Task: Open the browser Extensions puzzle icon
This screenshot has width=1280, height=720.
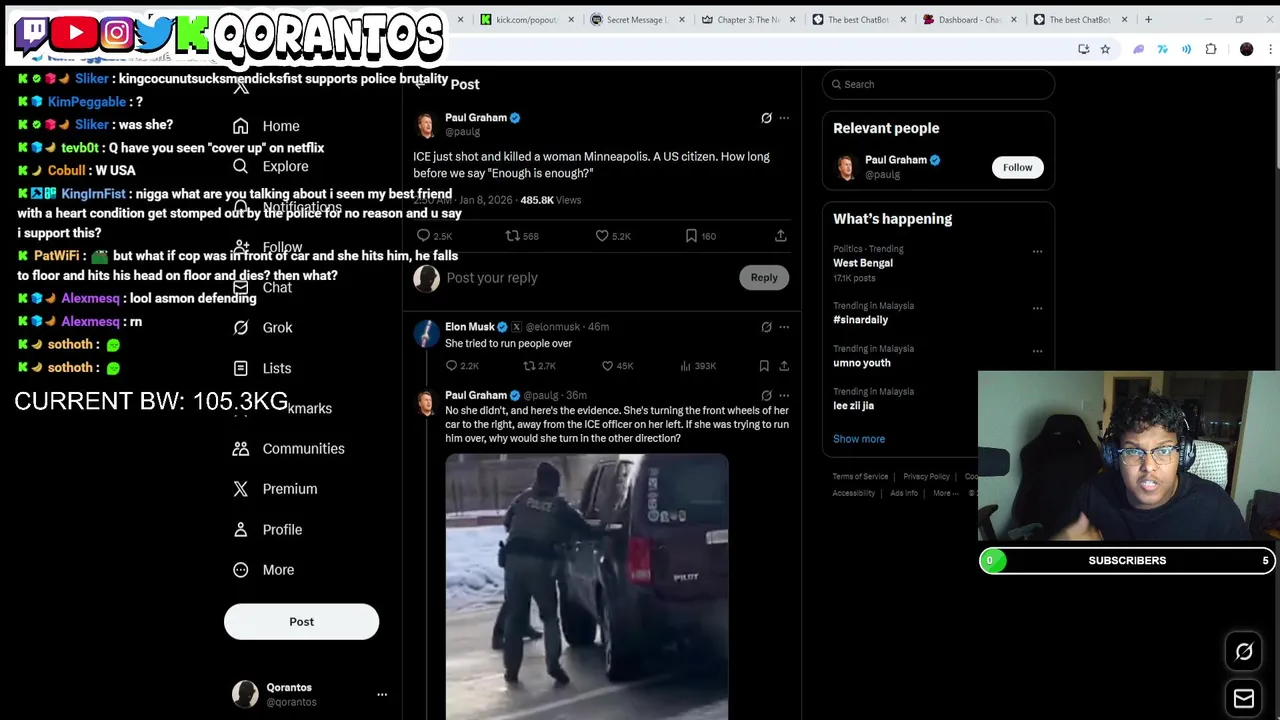Action: 1211,49
